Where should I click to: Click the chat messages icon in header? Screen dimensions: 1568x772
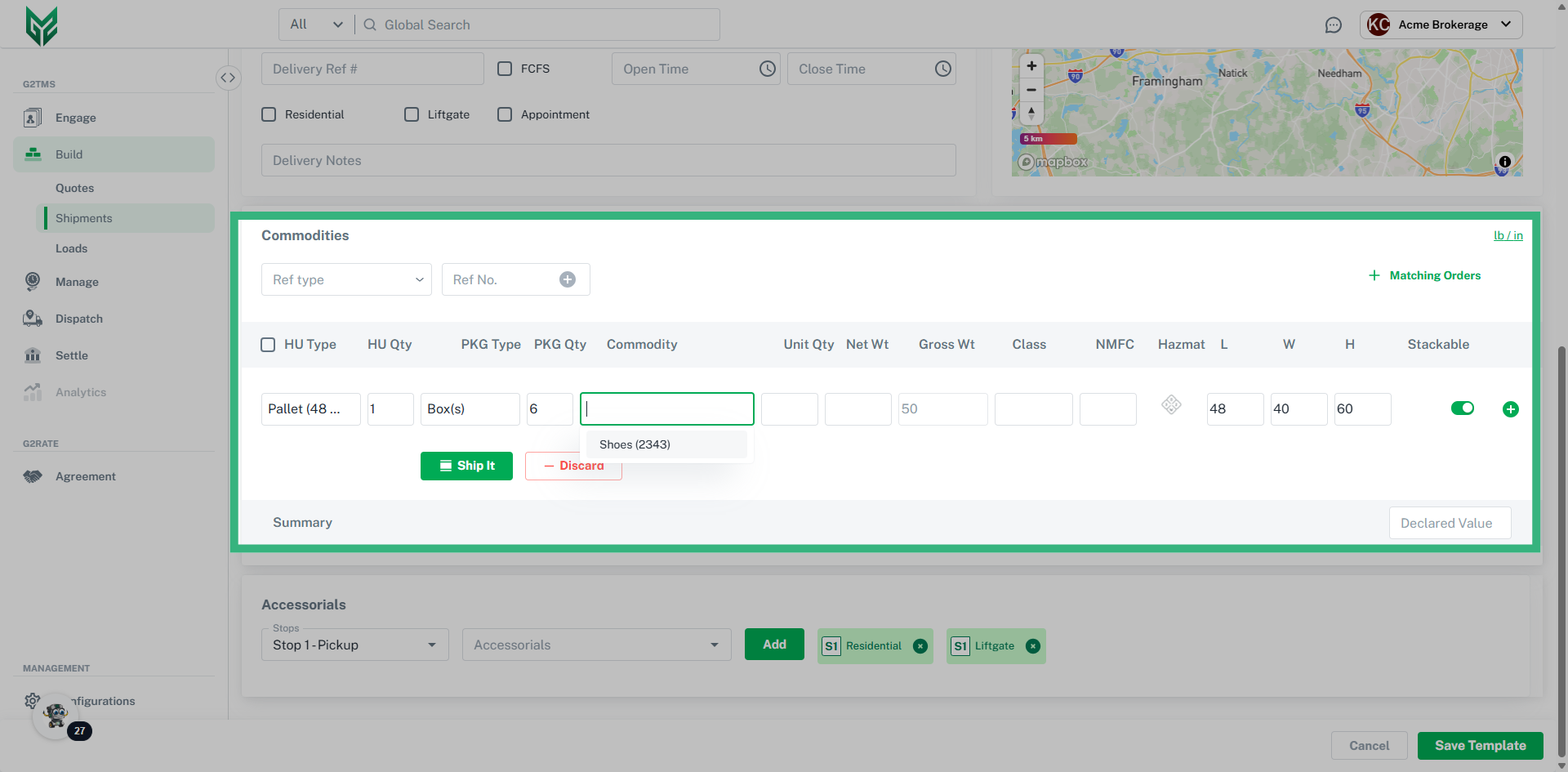click(1333, 25)
